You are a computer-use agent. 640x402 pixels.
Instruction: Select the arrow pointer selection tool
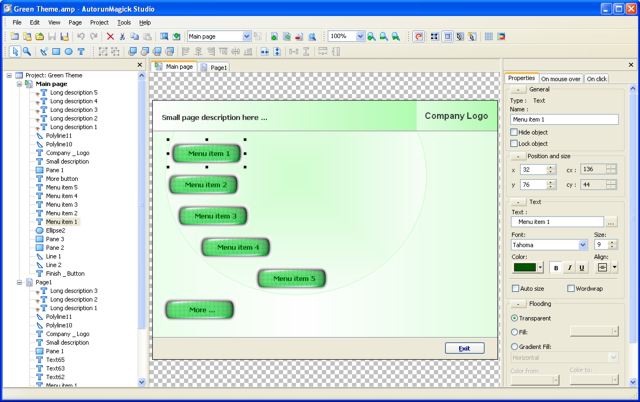(x=15, y=51)
